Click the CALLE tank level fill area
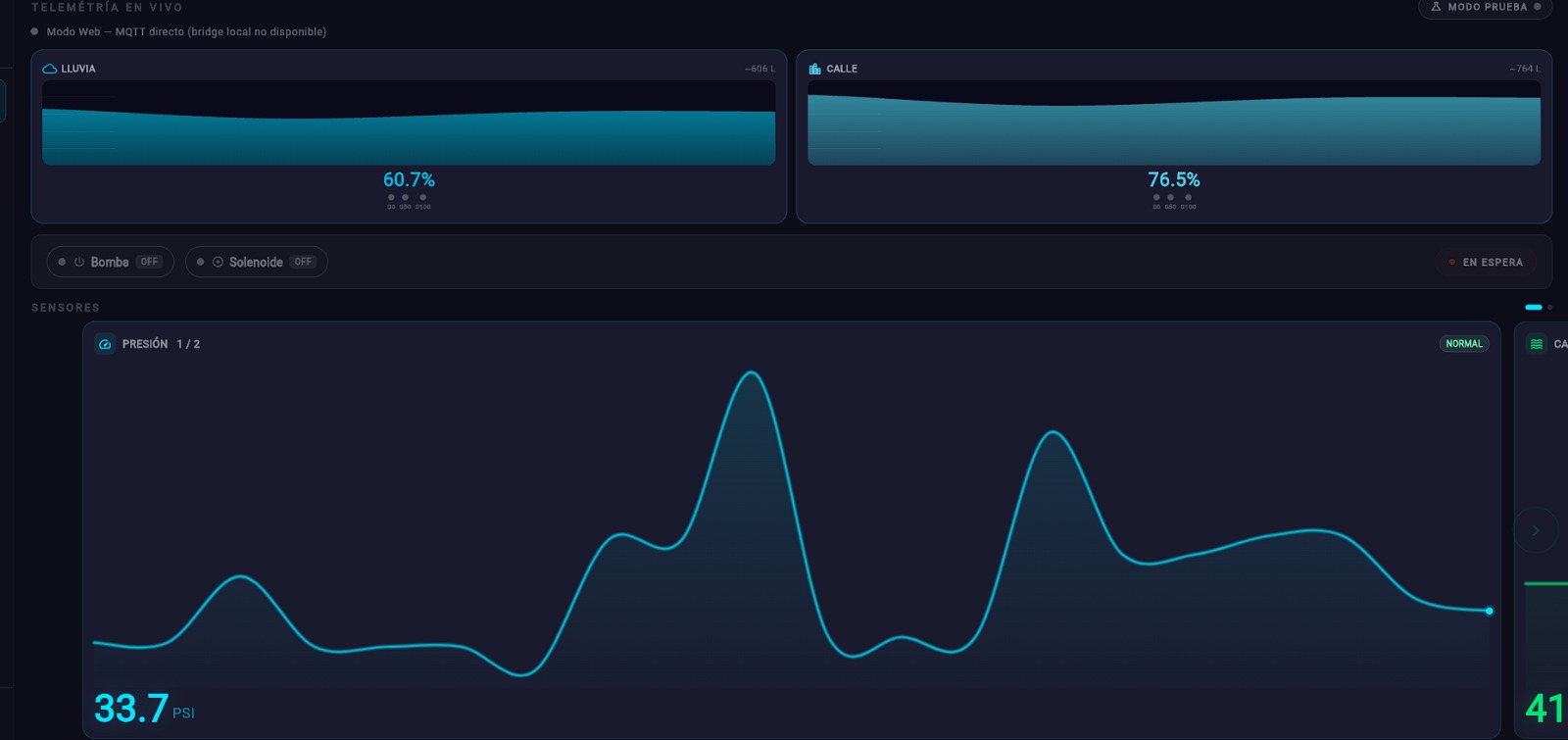The image size is (1568, 740). (1174, 130)
